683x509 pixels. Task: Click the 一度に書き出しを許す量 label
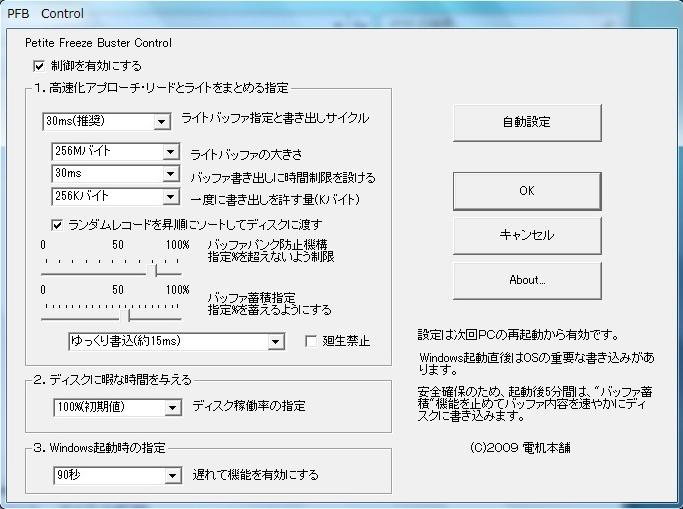click(x=275, y=199)
